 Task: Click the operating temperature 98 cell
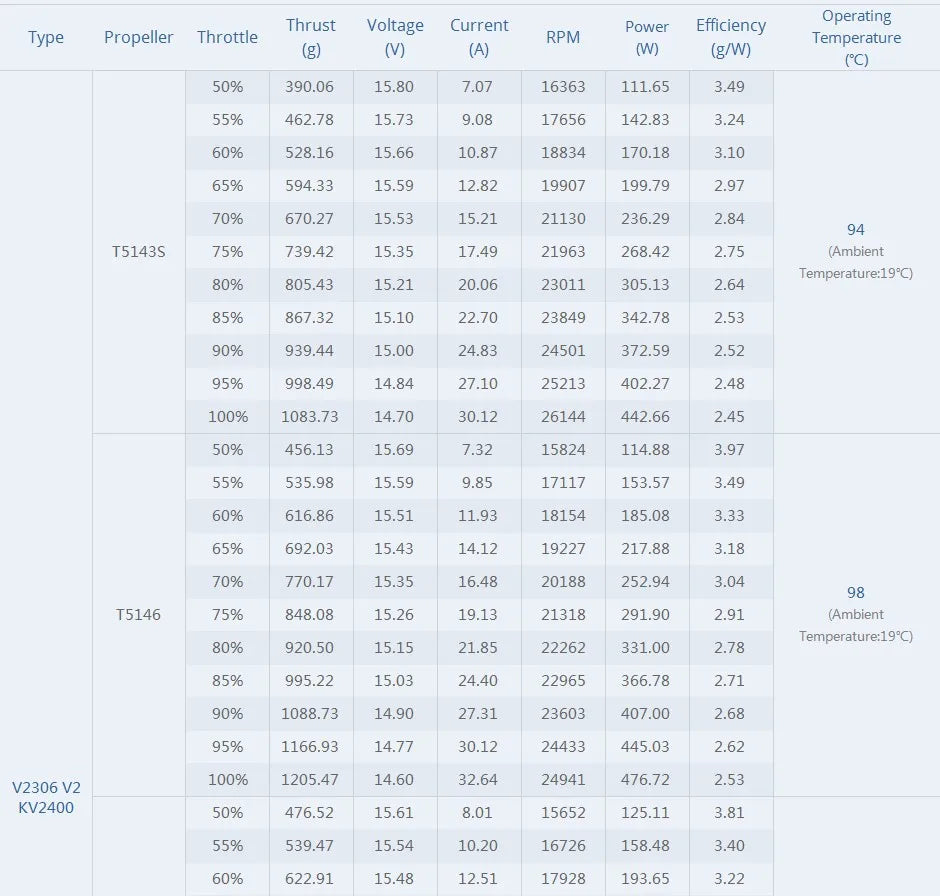click(x=856, y=593)
